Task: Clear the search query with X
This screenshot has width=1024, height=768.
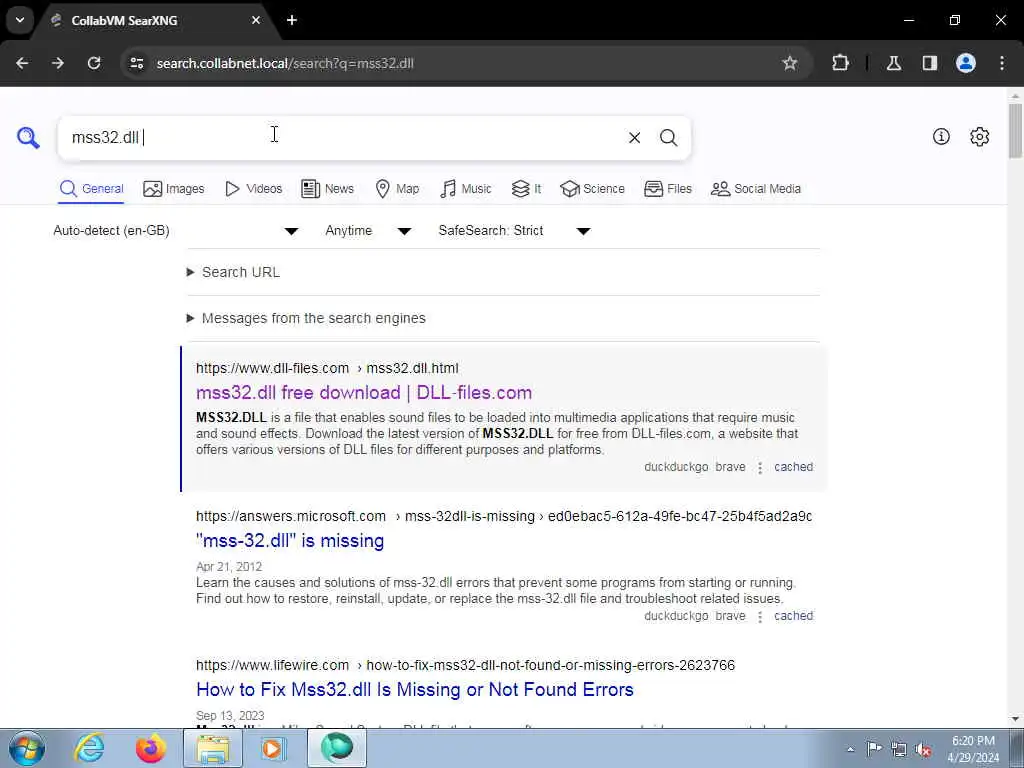Action: [x=634, y=138]
